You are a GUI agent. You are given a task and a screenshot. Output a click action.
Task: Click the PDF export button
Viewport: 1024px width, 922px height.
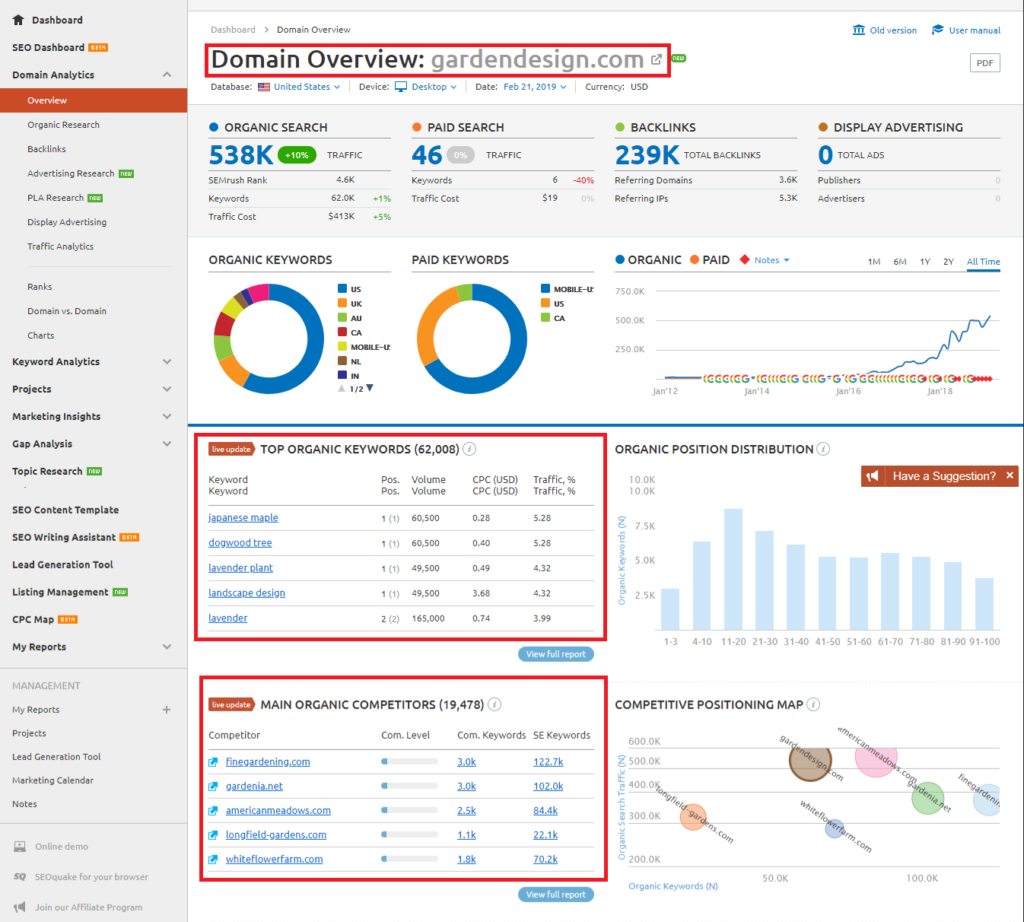pyautogui.click(x=984, y=61)
